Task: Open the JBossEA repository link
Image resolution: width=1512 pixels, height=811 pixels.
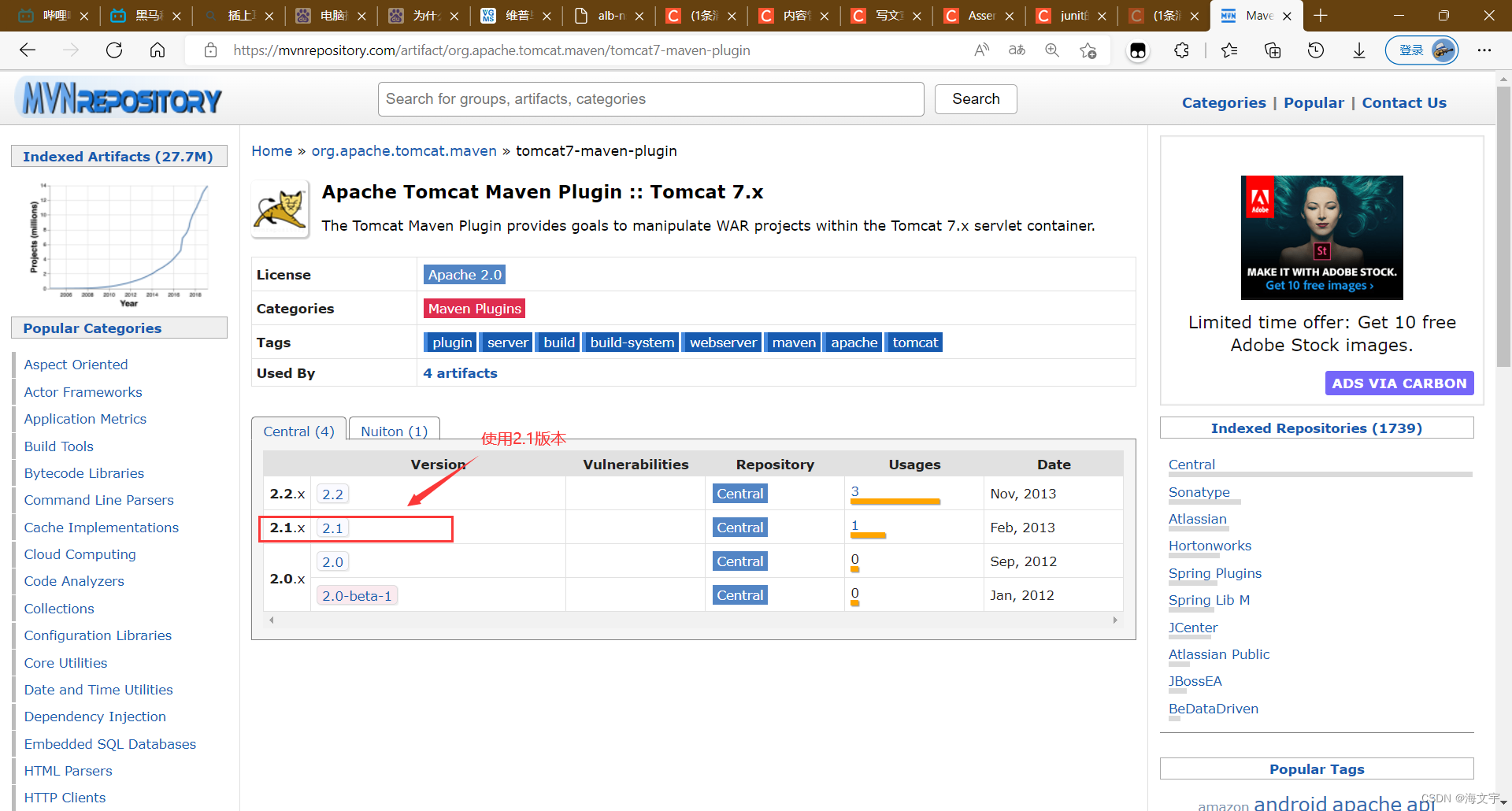Action: pos(1195,681)
